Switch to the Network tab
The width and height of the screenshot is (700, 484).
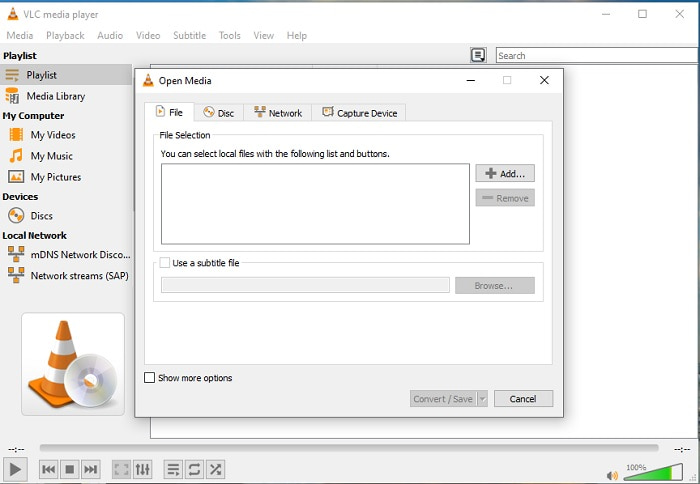click(x=278, y=113)
